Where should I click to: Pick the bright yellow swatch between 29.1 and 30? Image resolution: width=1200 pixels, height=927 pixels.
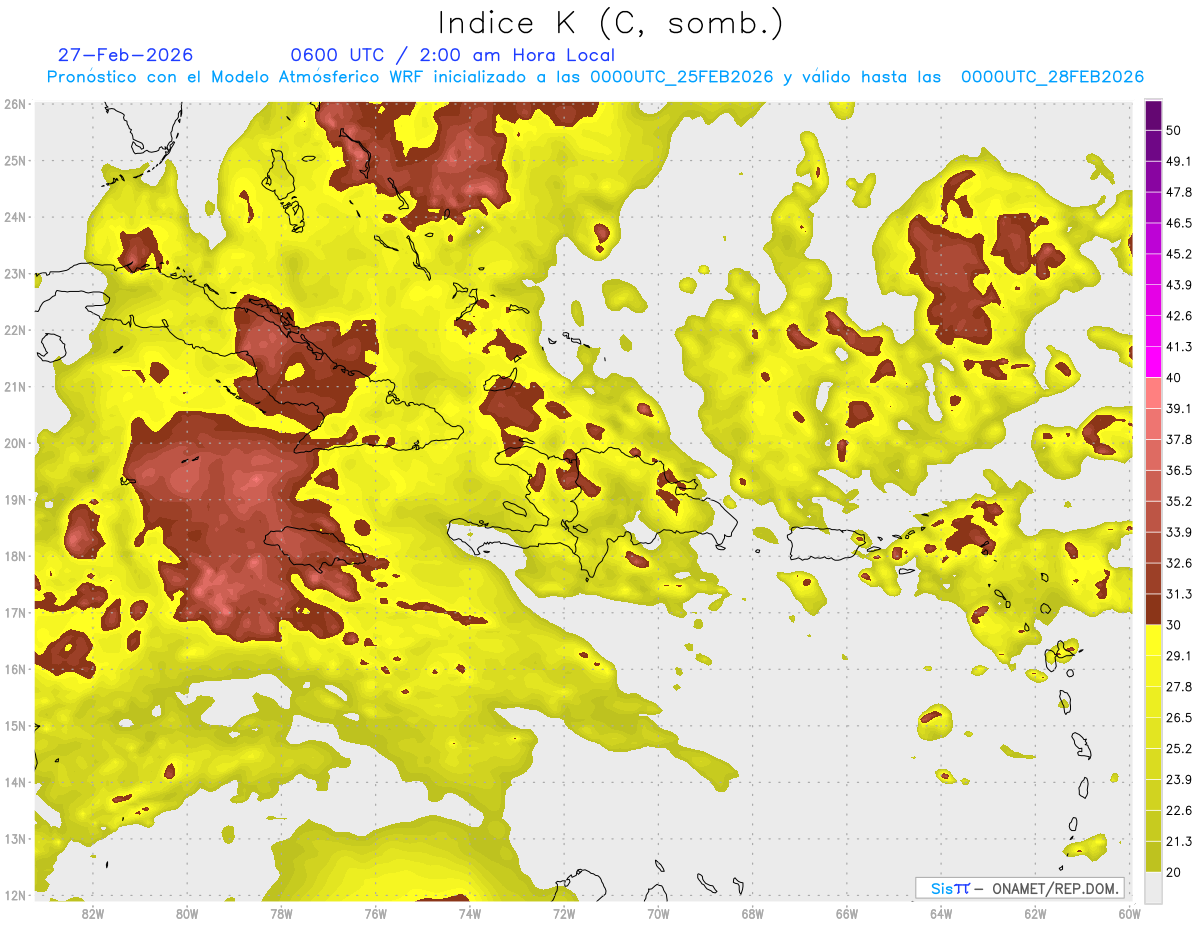(x=1153, y=640)
